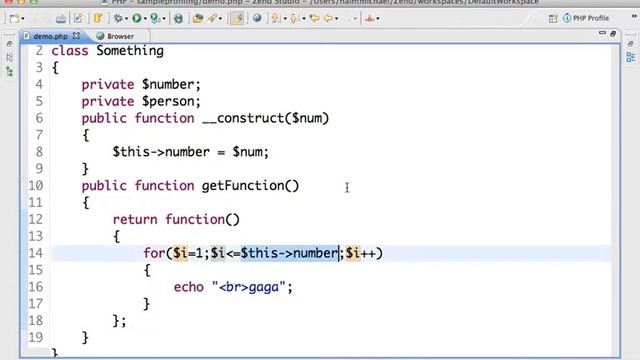Click the closing '};' on line 18

point(120,321)
